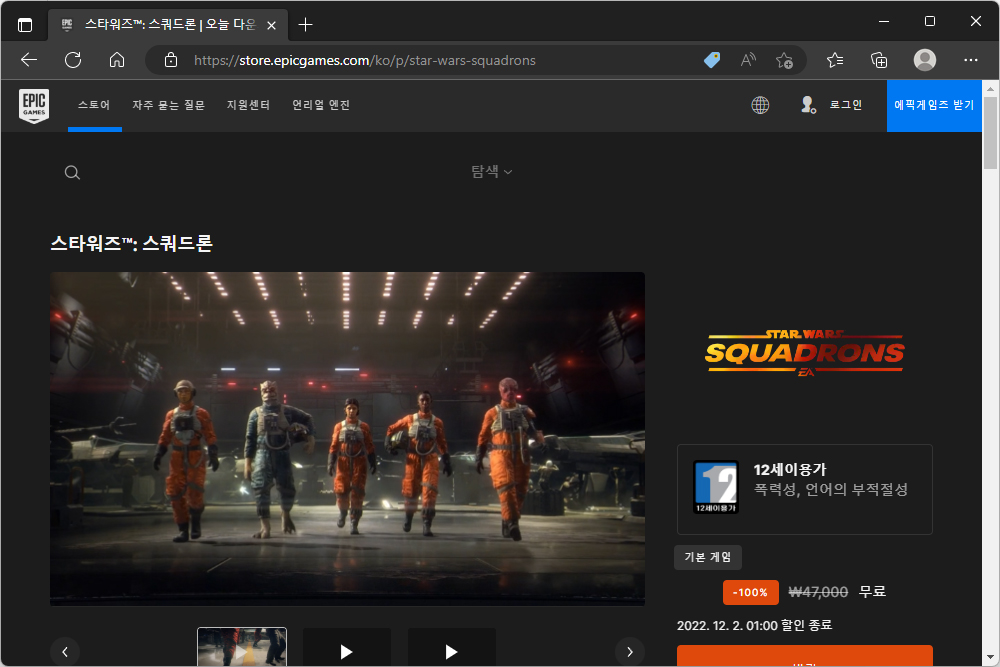Open the browser home page
Image resolution: width=1000 pixels, height=667 pixels.
[117, 61]
